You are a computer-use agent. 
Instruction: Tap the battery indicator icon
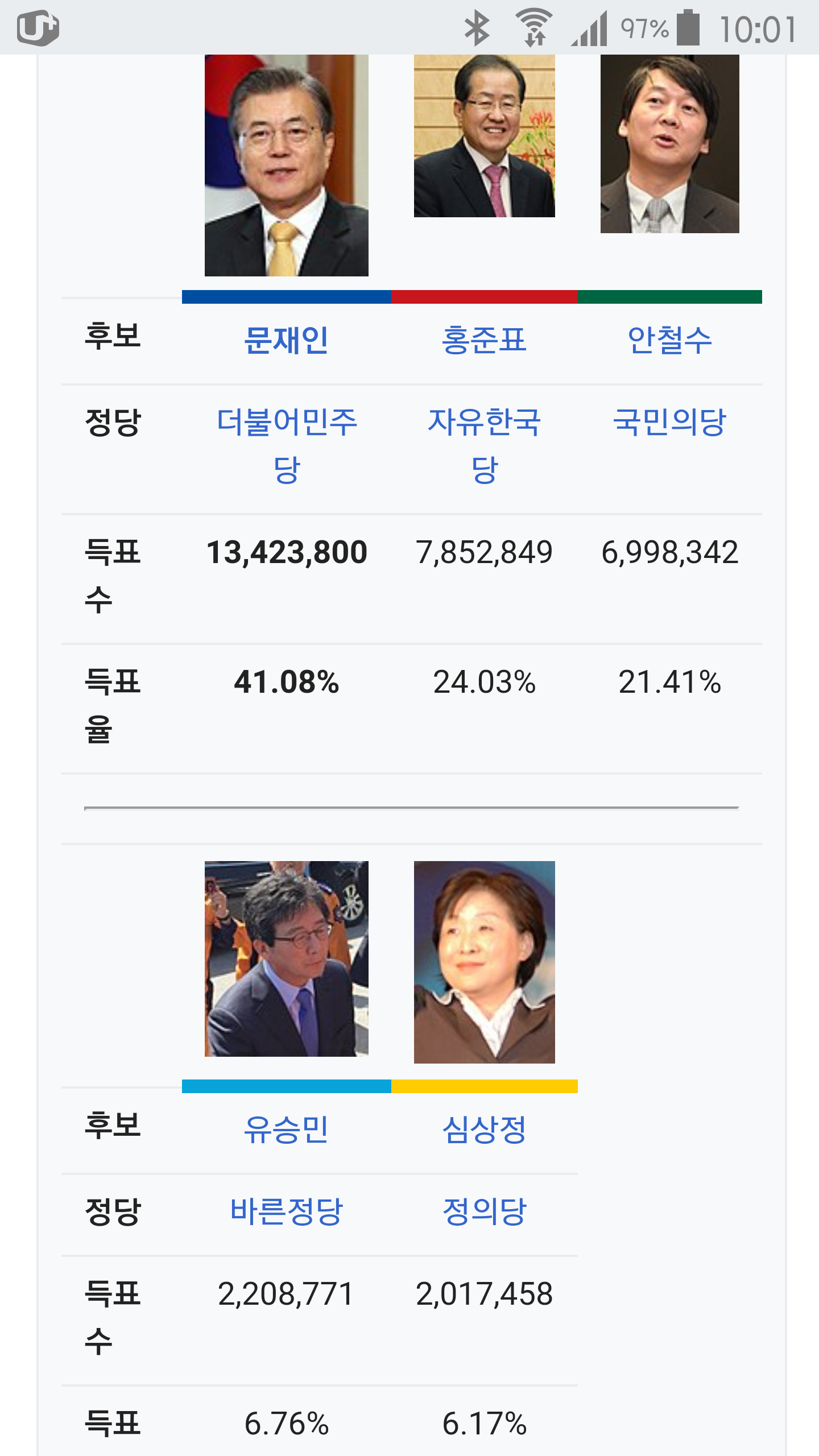pyautogui.click(x=688, y=27)
